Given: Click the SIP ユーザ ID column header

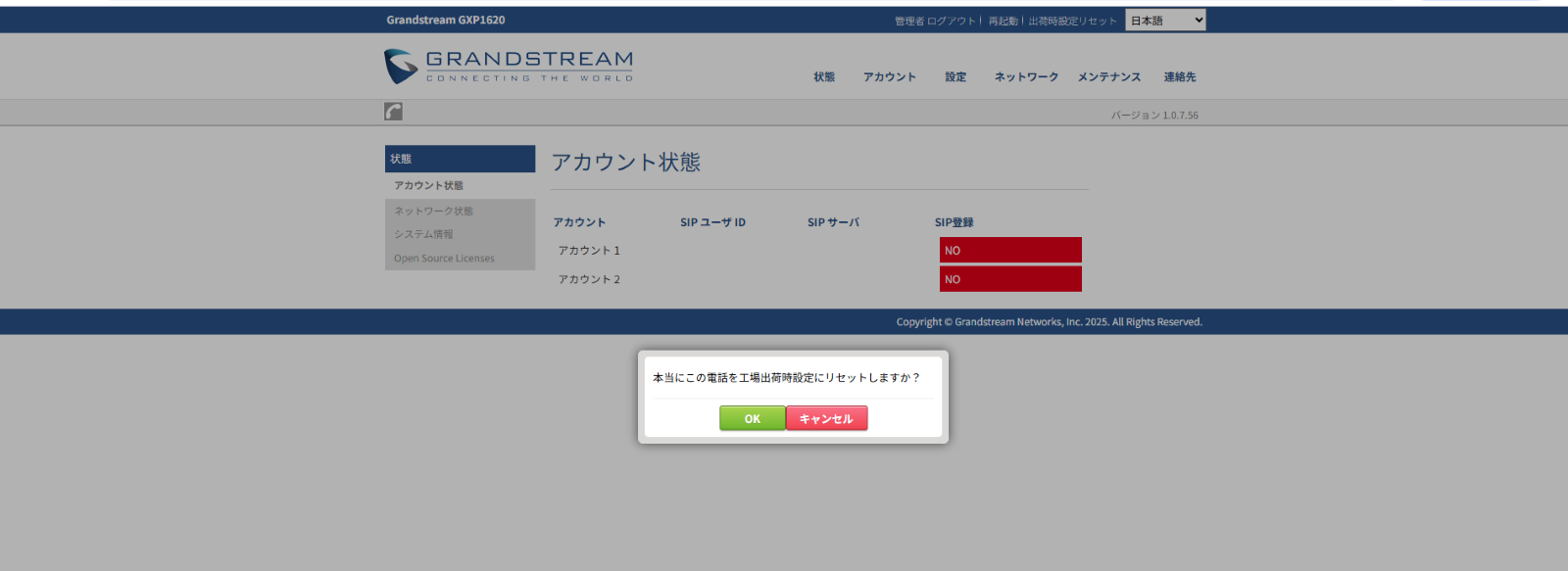Looking at the screenshot, I should tap(712, 222).
